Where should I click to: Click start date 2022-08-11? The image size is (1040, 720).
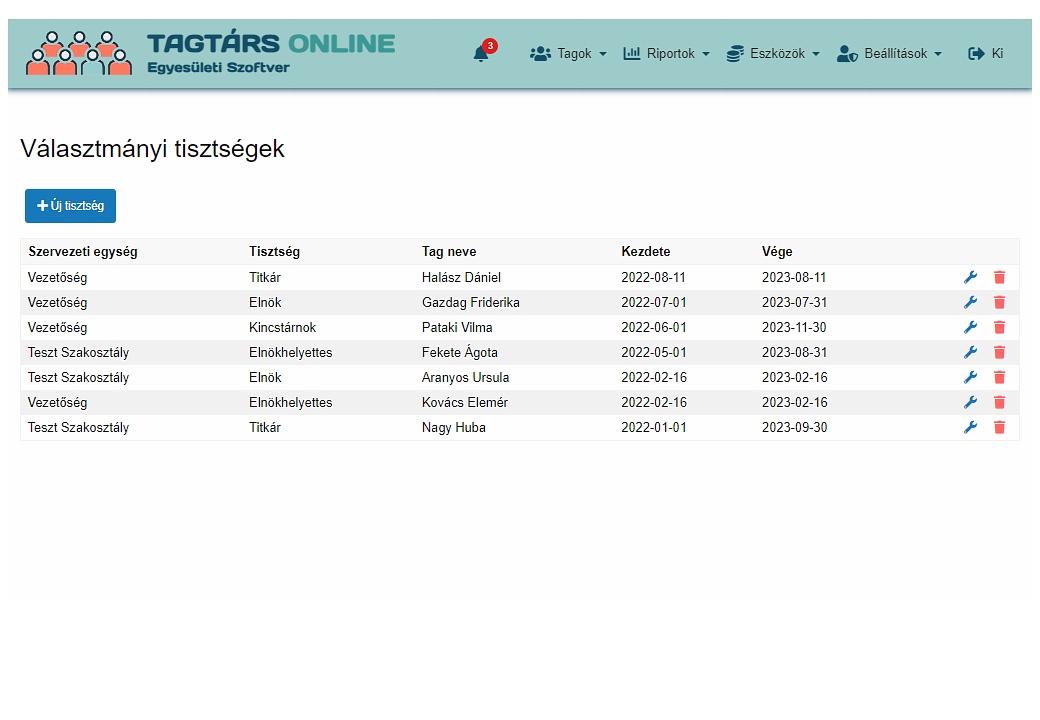click(x=653, y=278)
